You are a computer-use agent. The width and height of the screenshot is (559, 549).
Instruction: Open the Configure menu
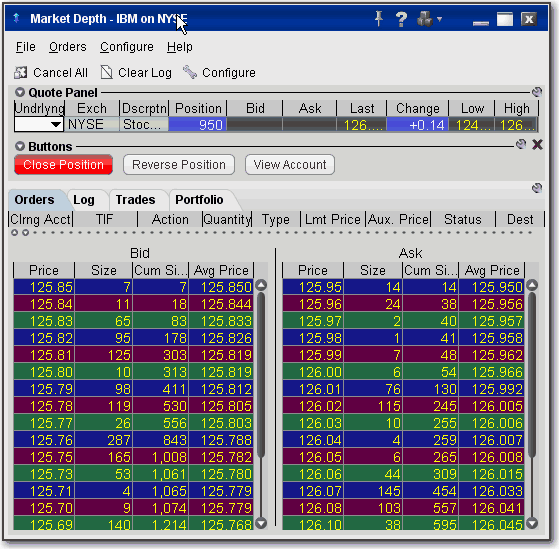tap(127, 47)
